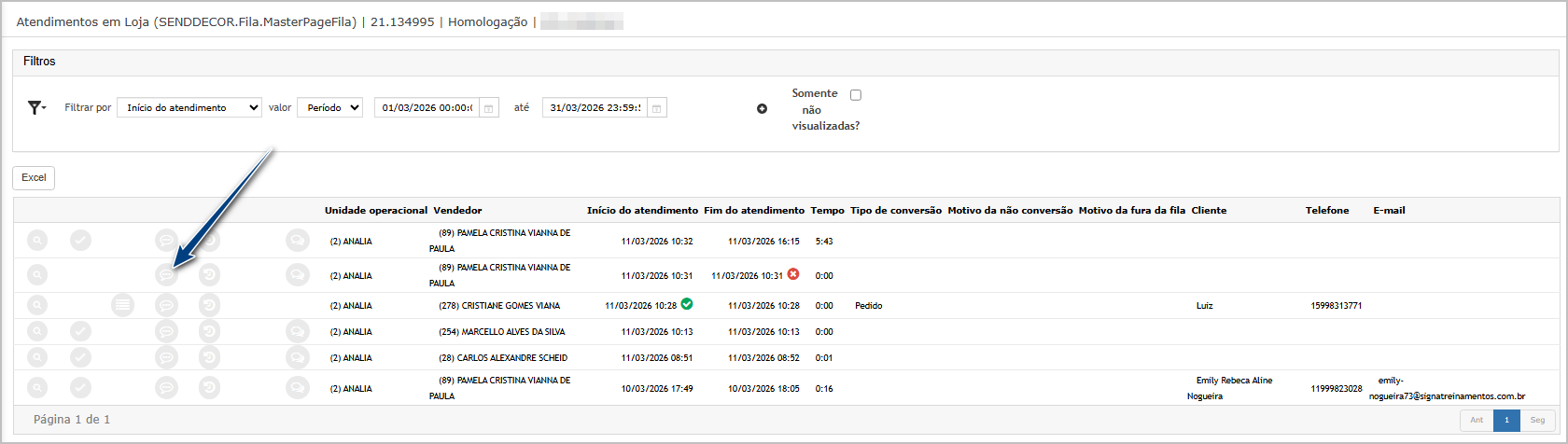Screen dimensions: 1568x444
Task: Sort by 'Vendedor' column header
Action: [457, 211]
